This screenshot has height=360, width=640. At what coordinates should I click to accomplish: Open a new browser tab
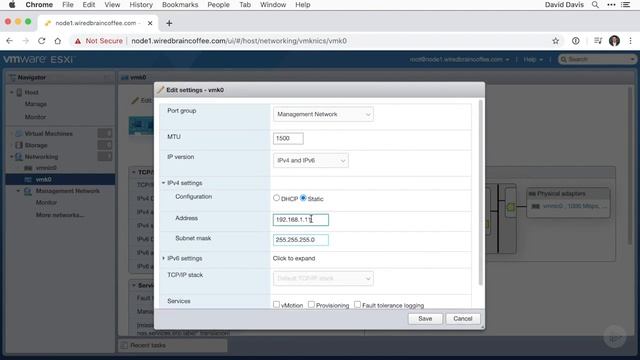(x=169, y=23)
